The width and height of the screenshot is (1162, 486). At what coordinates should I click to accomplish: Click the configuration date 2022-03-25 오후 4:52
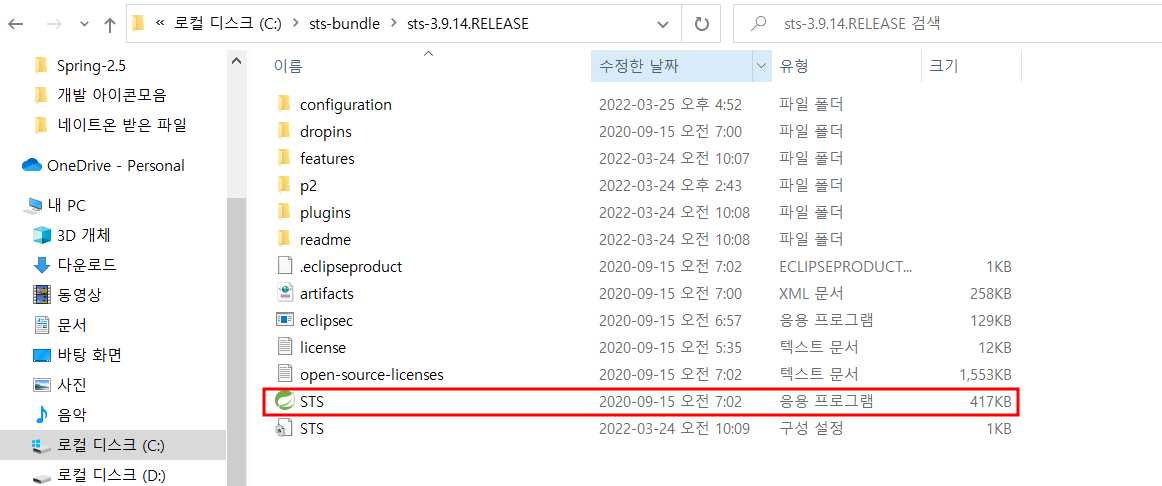tap(671, 104)
